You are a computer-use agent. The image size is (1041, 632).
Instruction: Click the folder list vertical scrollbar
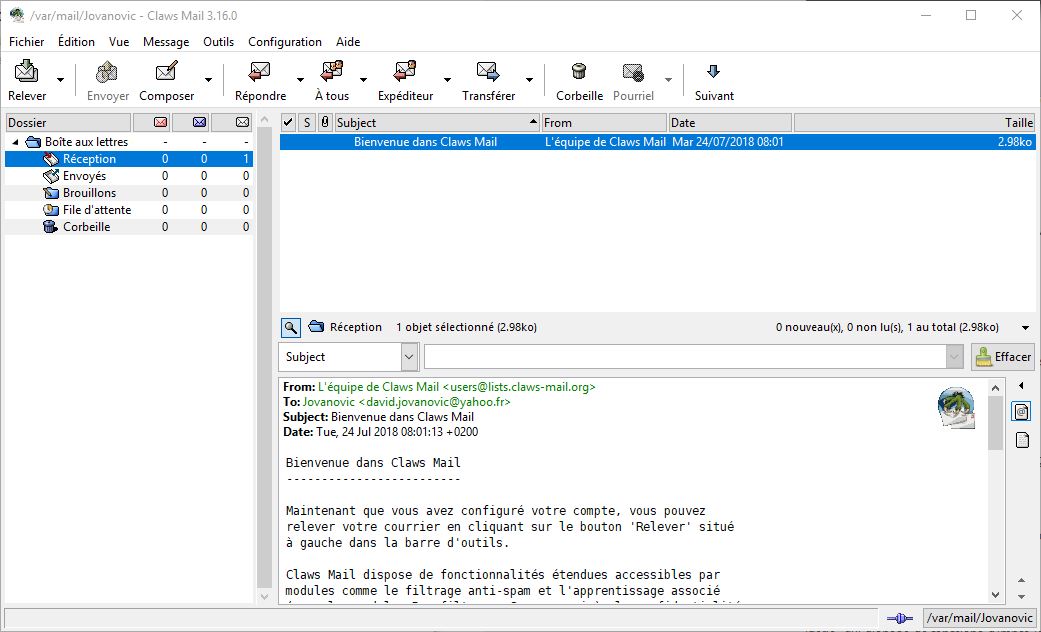(x=264, y=358)
